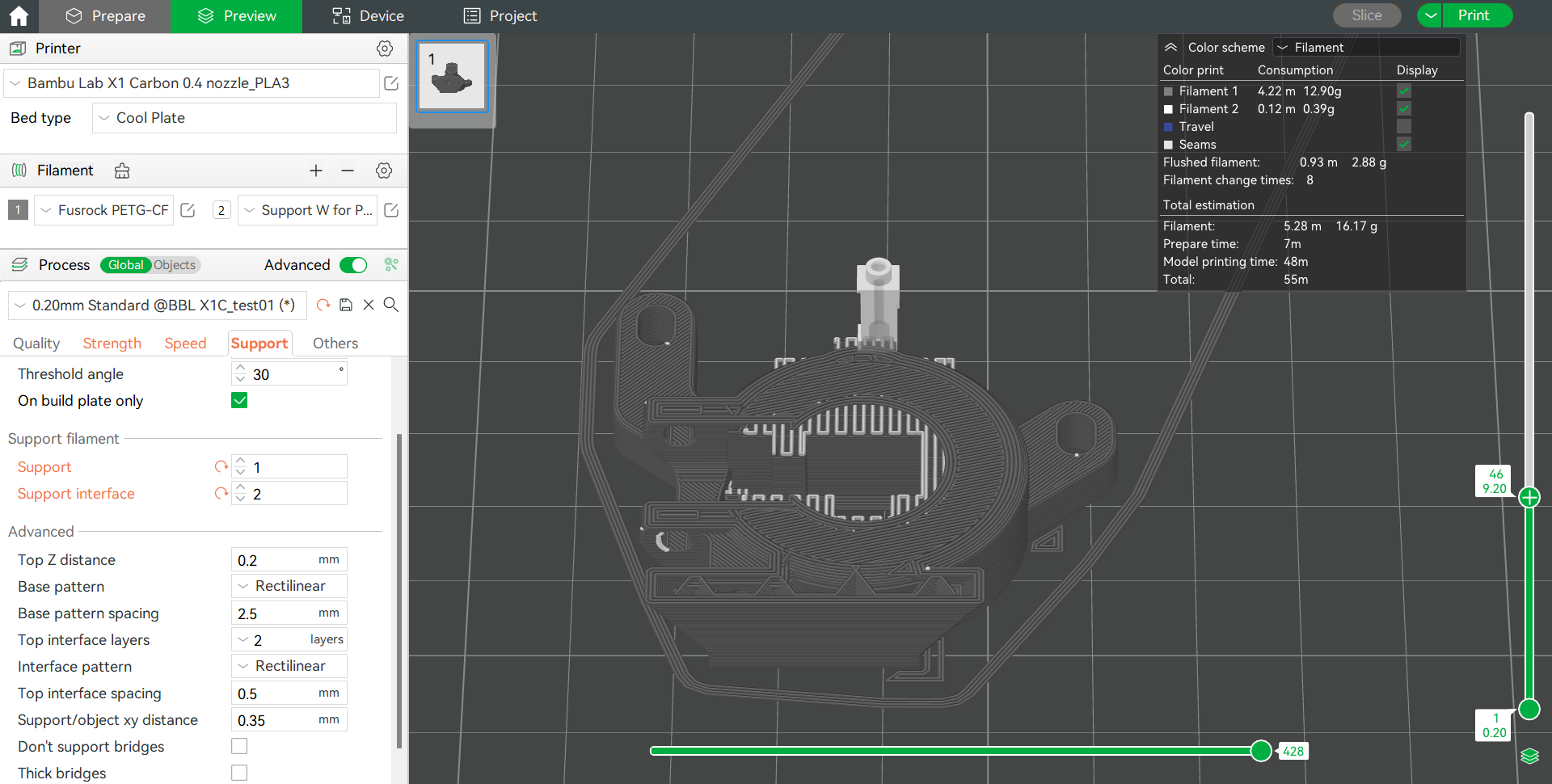Add a new filament with plus icon
Screen dimensions: 1552x784
tap(316, 171)
